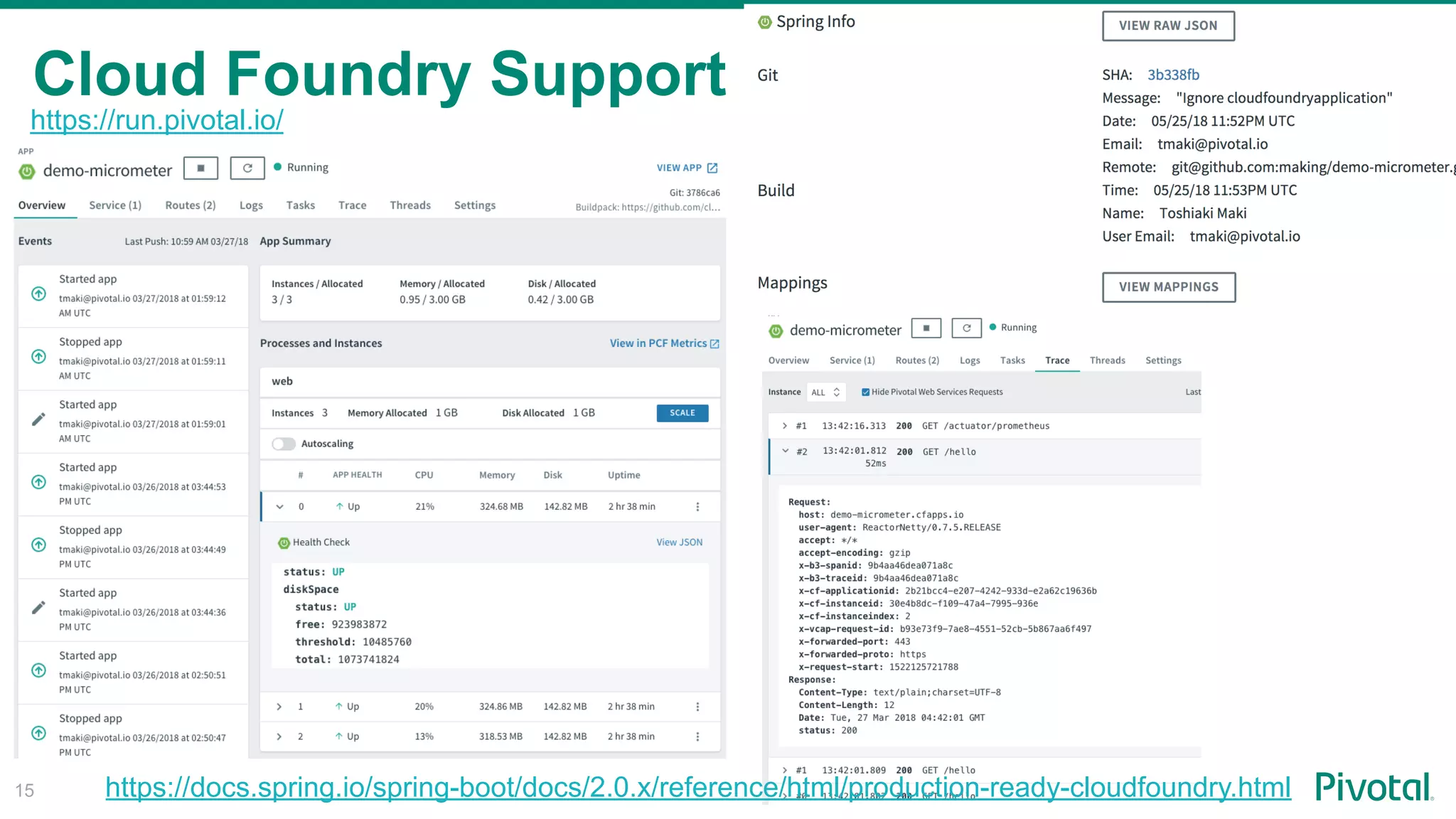Open the Service (1) tab in left panel
Viewport: 1456px width, 819px height.
pyautogui.click(x=115, y=205)
